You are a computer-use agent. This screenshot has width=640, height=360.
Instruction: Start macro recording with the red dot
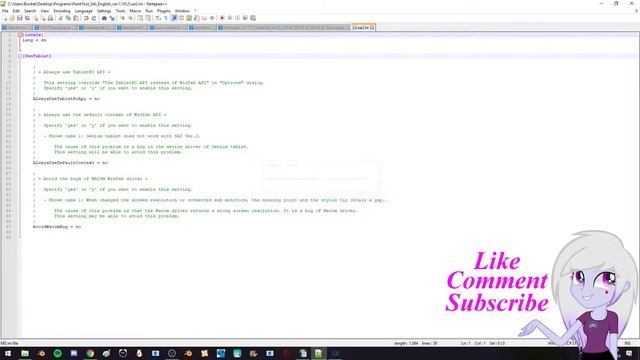click(x=222, y=18)
